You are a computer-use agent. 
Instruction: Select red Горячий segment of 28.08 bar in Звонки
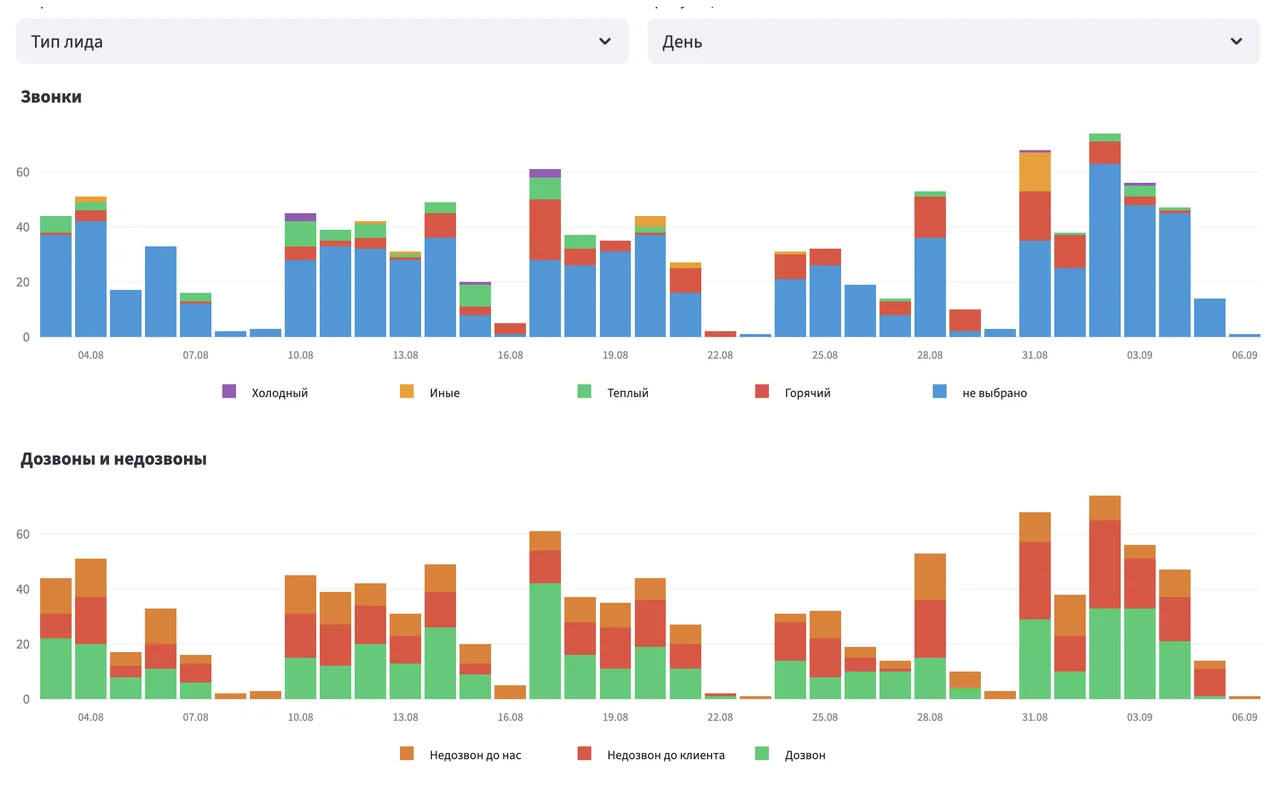[930, 217]
